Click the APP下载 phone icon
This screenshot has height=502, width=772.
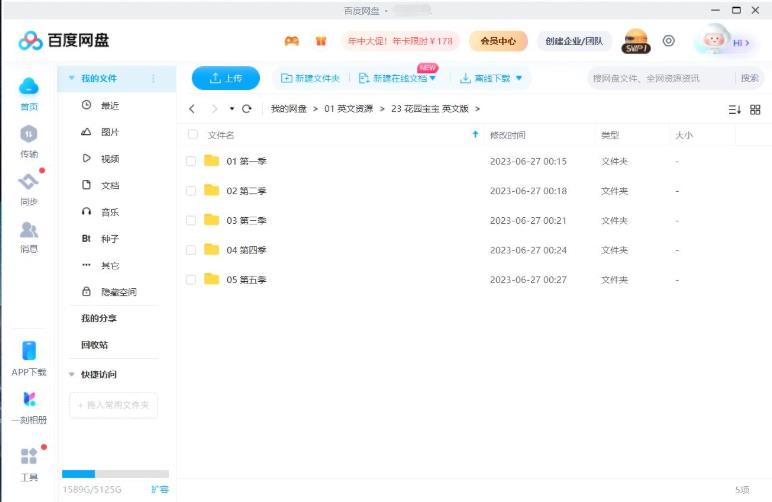click(29, 351)
